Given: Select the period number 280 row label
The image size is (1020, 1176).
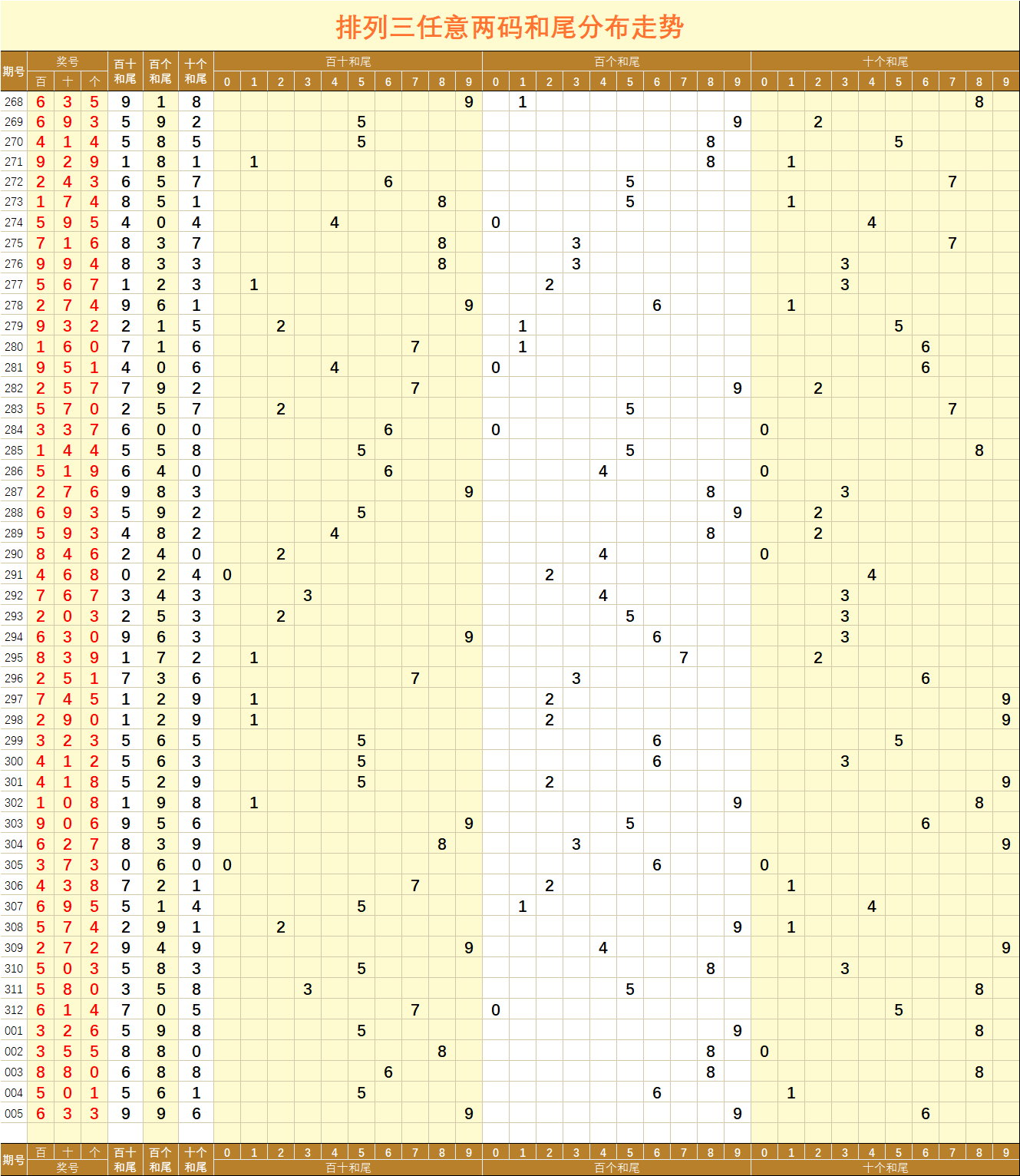Looking at the screenshot, I should [x=14, y=347].
